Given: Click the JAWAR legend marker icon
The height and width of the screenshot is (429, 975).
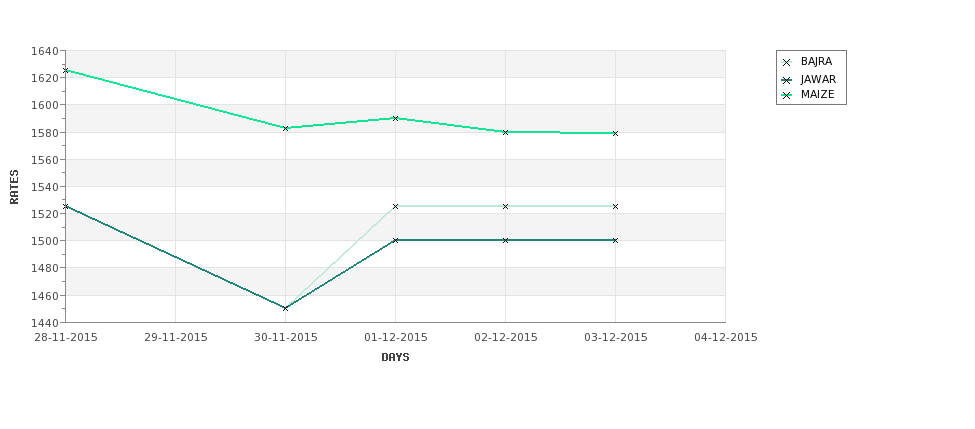Looking at the screenshot, I should 786,80.
